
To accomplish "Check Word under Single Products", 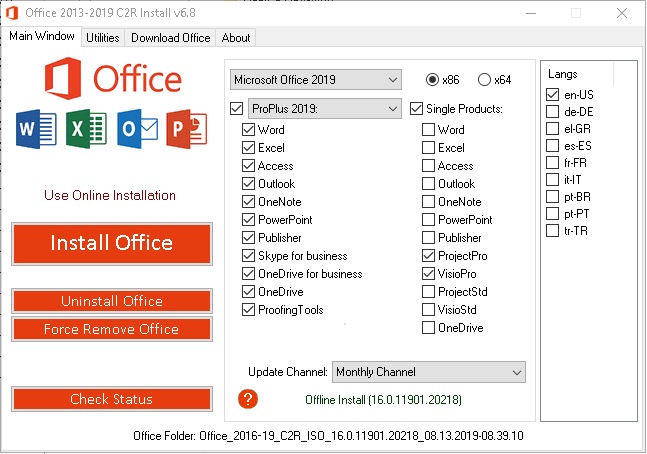I will pyautogui.click(x=428, y=130).
